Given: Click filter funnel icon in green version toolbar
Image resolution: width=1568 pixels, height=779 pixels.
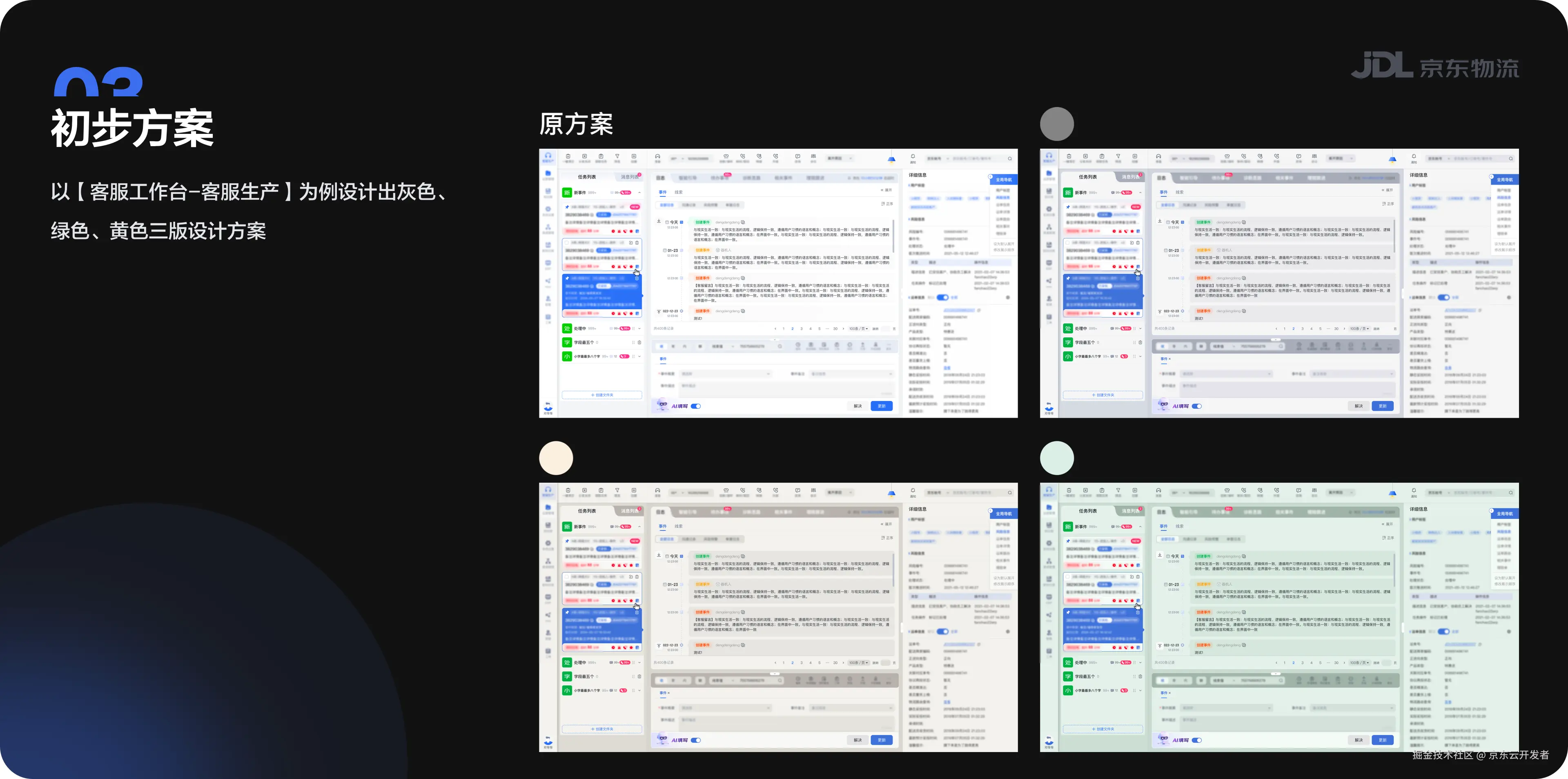Looking at the screenshot, I should coord(1118,490).
